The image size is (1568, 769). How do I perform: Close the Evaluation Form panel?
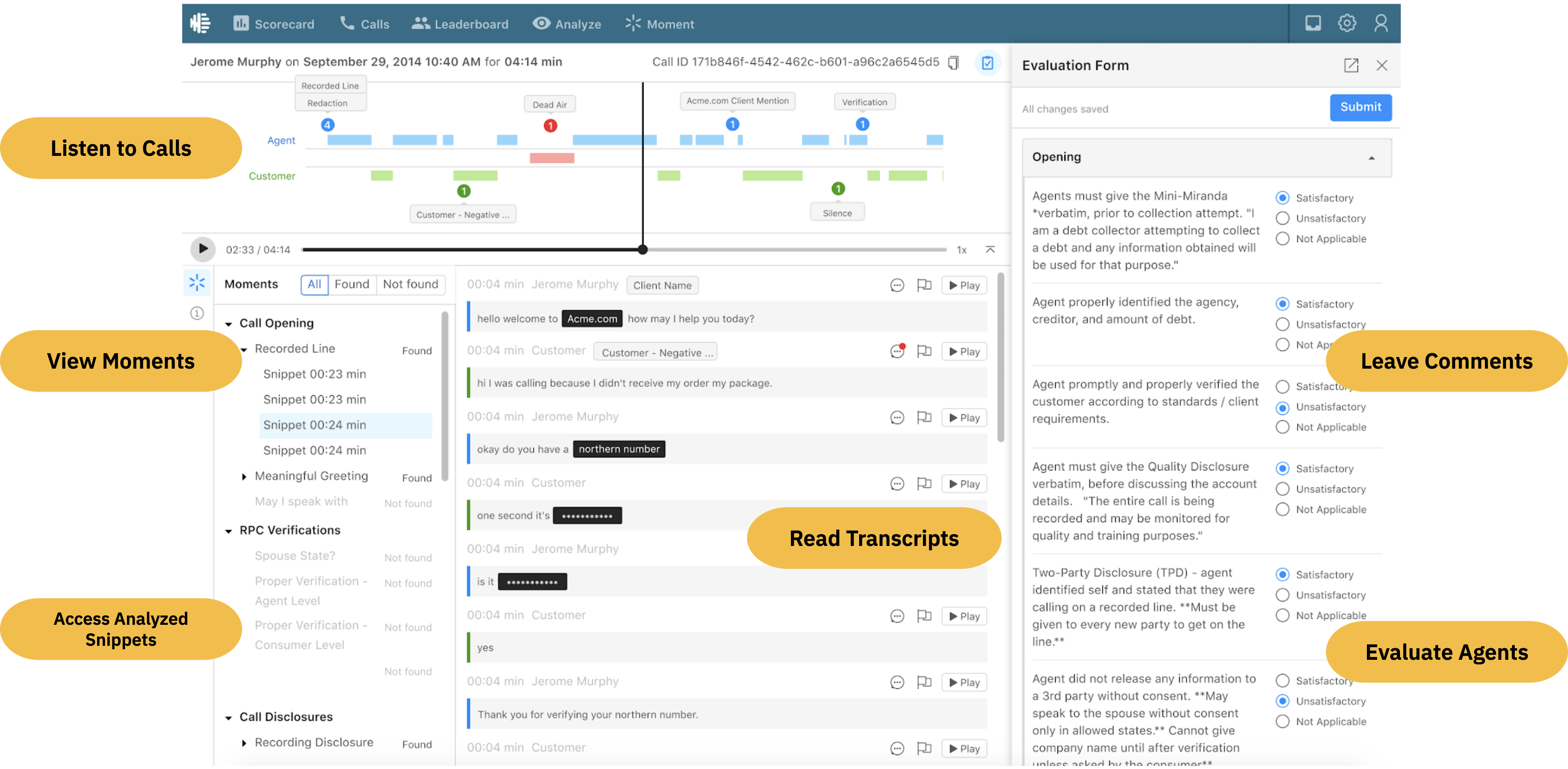point(1381,65)
